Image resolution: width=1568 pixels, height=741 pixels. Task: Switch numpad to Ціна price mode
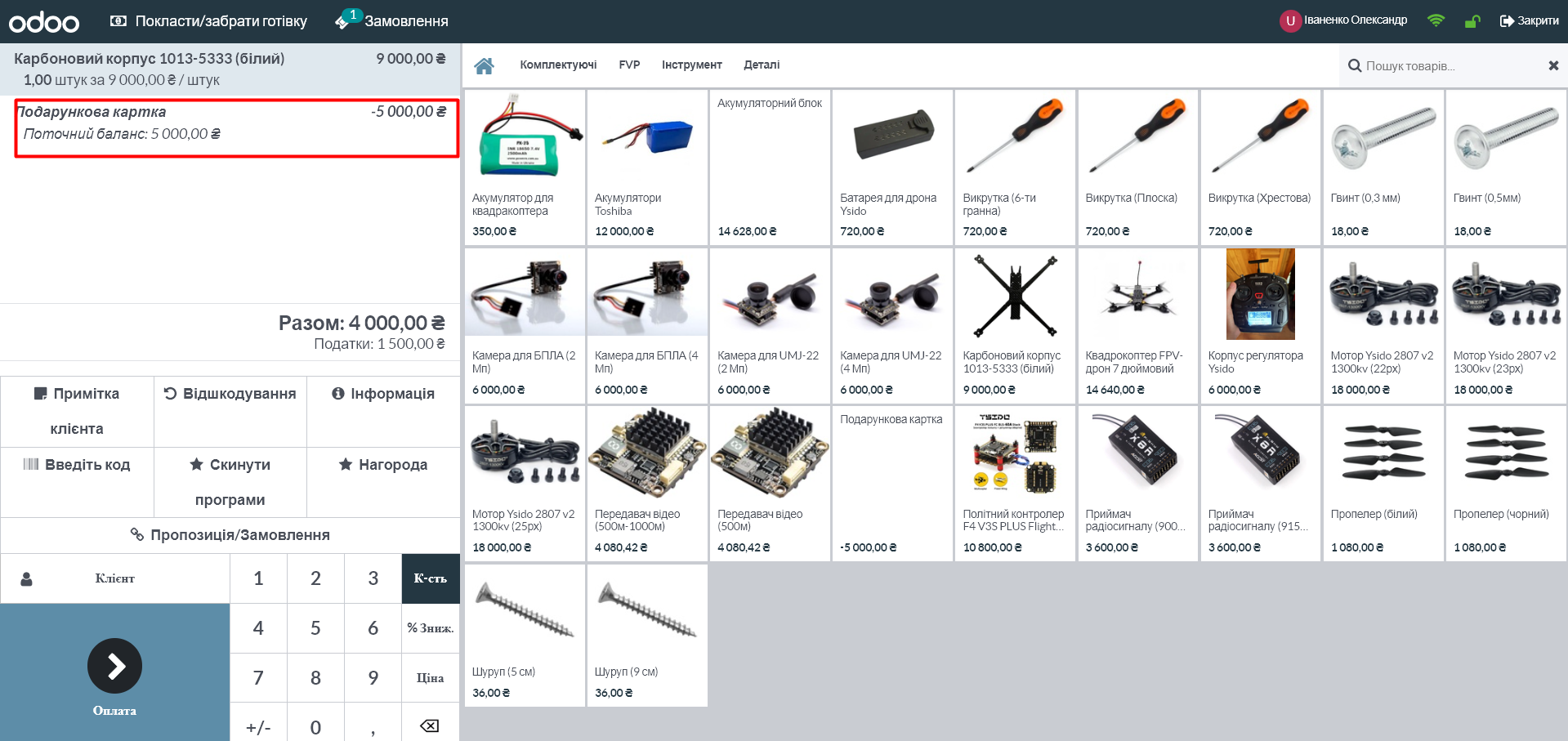point(430,678)
